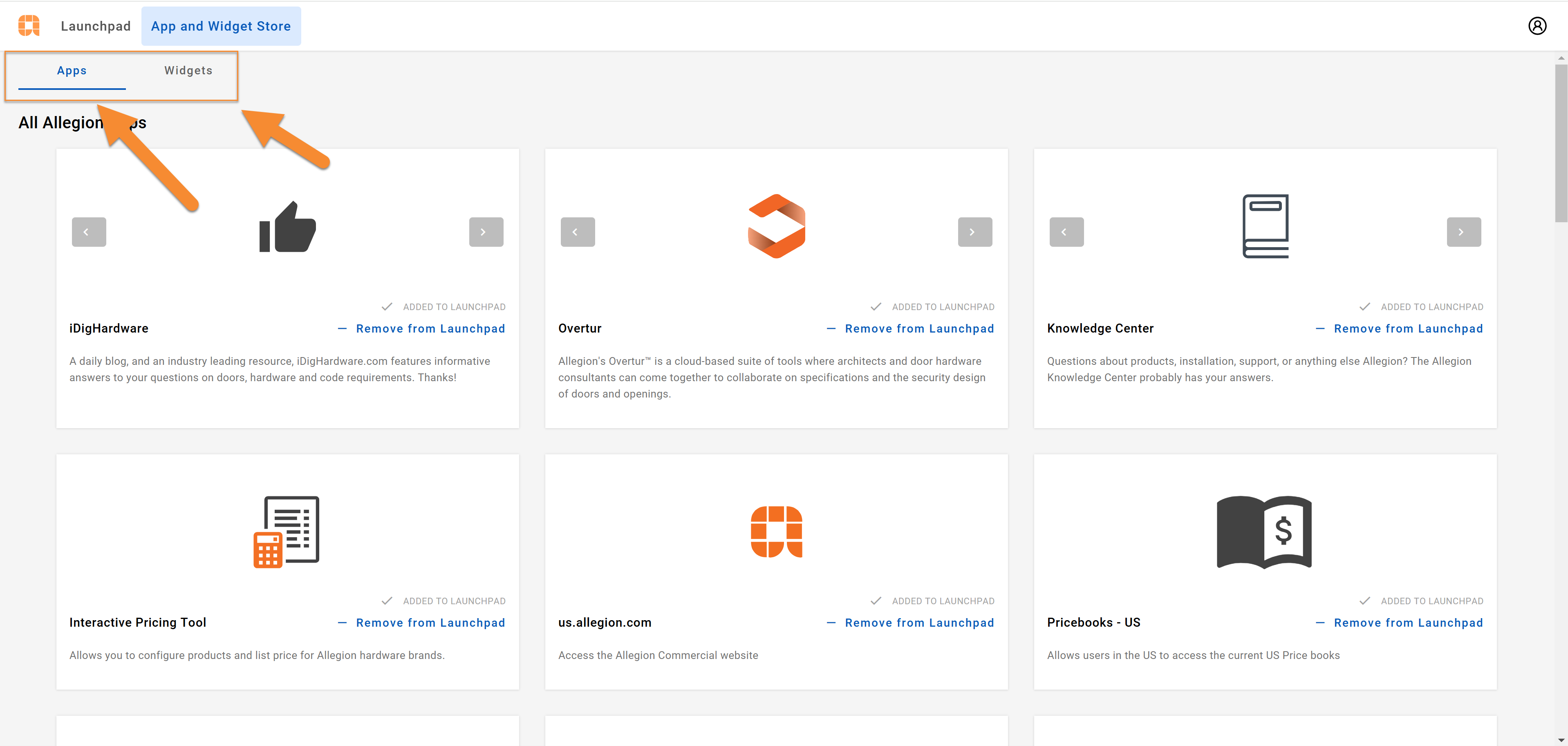Click the Pricebooks US description text

point(1193,655)
